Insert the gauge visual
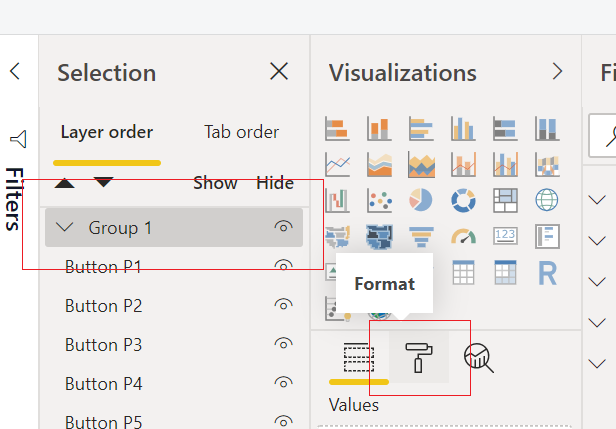Image resolution: width=616 pixels, height=429 pixels. click(463, 236)
